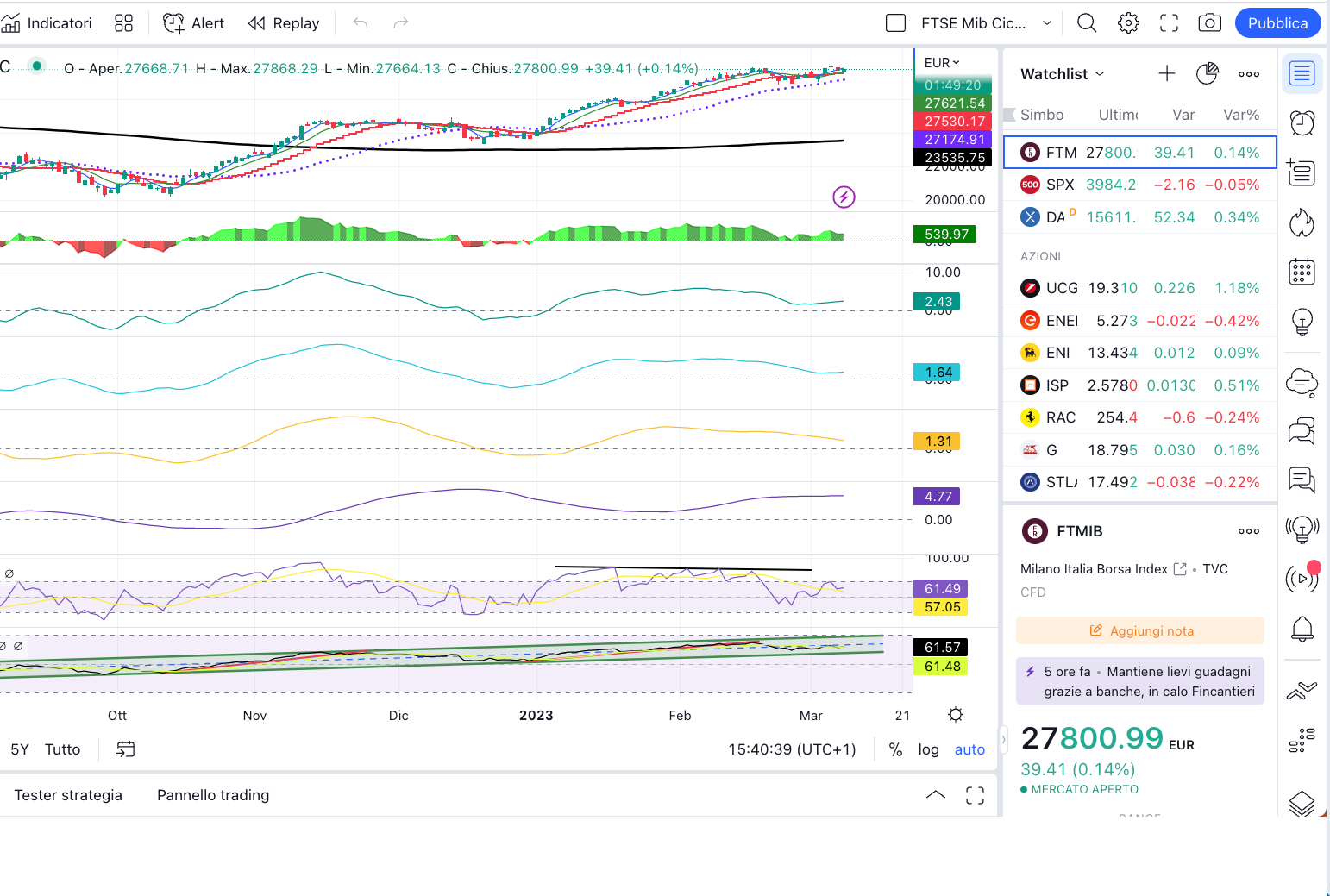Viewport: 1330px width, 896px height.
Task: Open Tester strategia tab
Action: pyautogui.click(x=68, y=795)
